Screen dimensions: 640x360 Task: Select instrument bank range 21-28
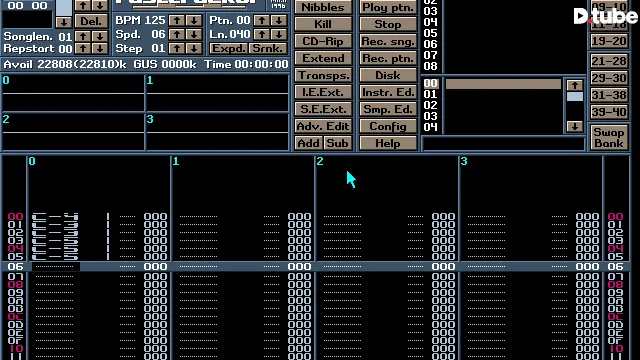coord(609,61)
